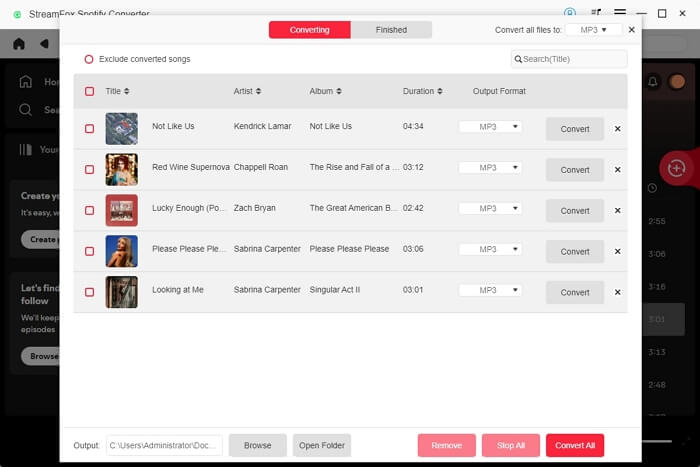Image resolution: width=700 pixels, height=467 pixels.
Task: Convert the Lucky Enough track
Action: tap(575, 211)
